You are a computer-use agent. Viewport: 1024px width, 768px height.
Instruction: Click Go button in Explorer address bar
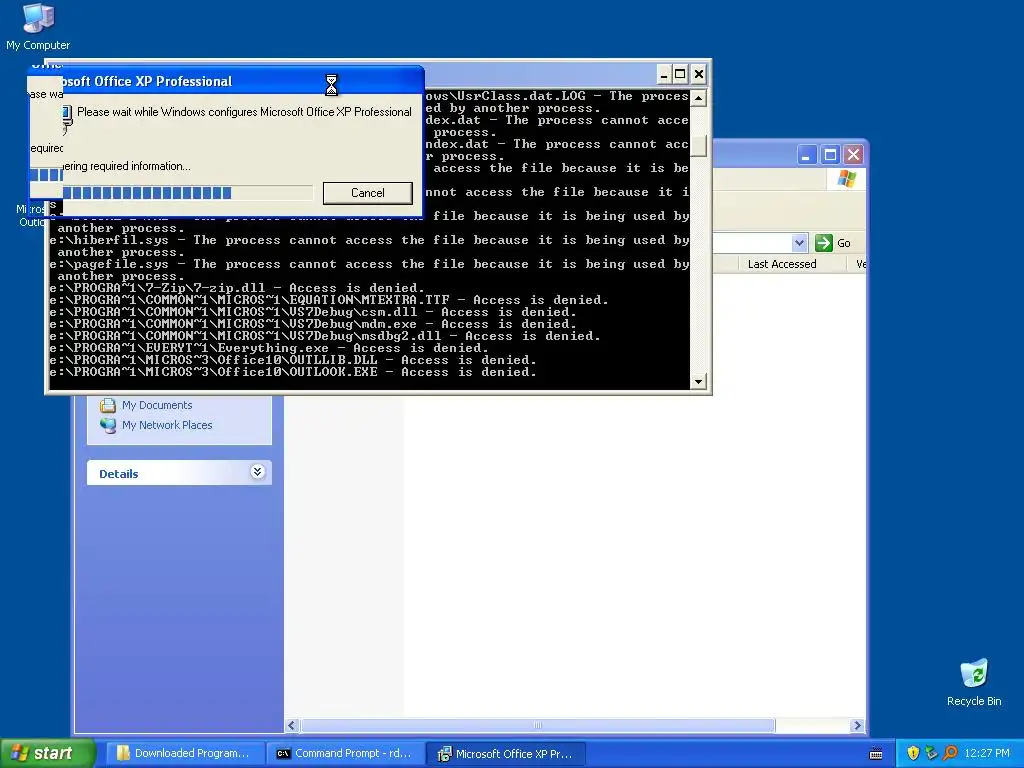833,243
